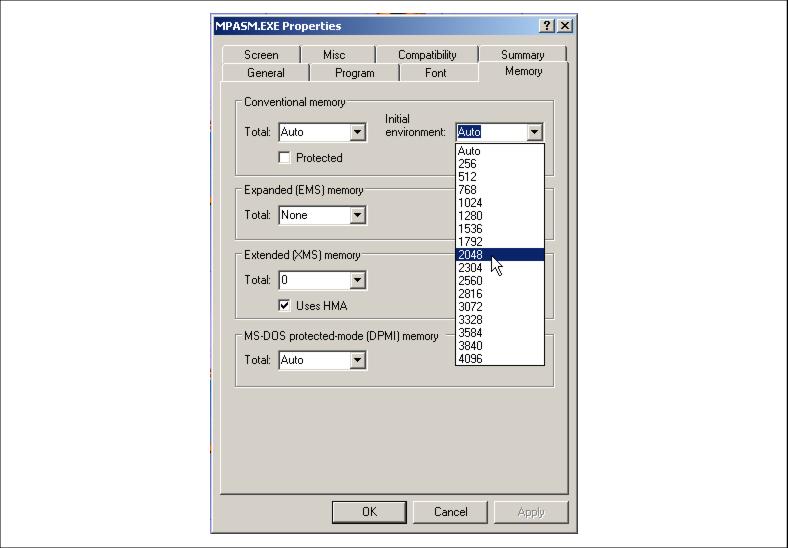The image size is (788, 548).
Task: Enable the Protected checkbox
Action: click(x=284, y=157)
